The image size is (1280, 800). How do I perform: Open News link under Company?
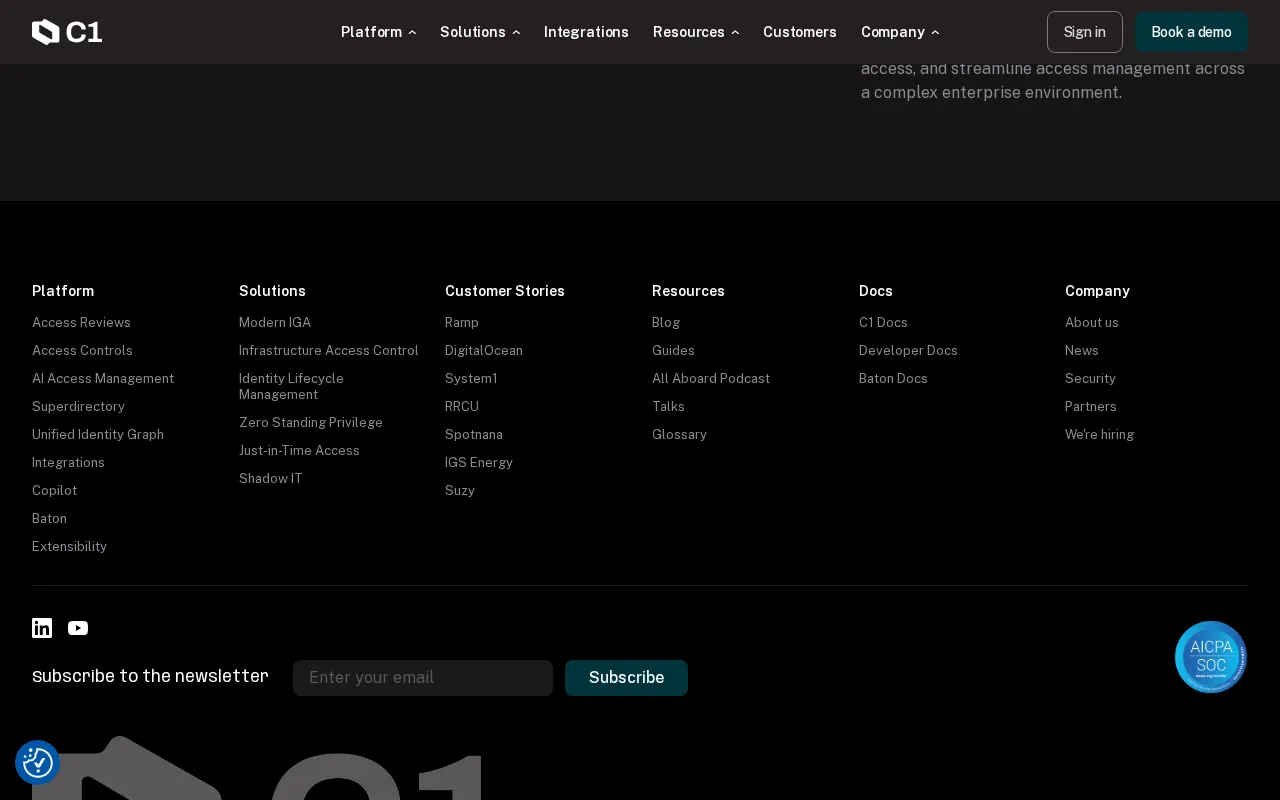pyautogui.click(x=1082, y=350)
